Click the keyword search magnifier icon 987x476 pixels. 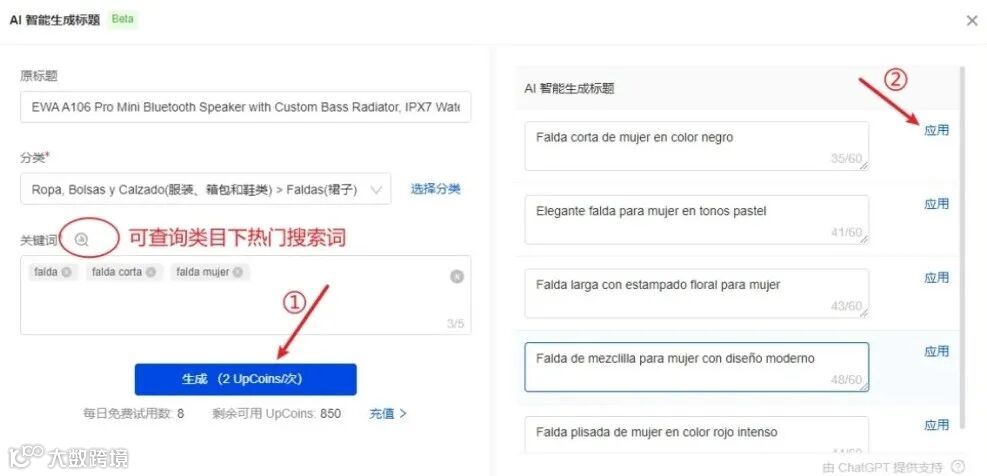coord(82,239)
